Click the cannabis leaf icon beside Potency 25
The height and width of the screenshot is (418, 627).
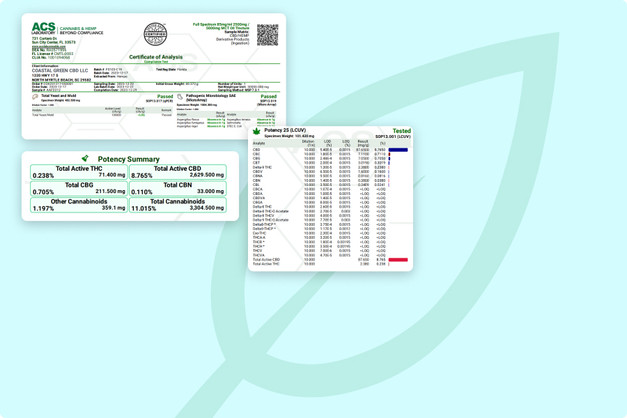click(256, 132)
